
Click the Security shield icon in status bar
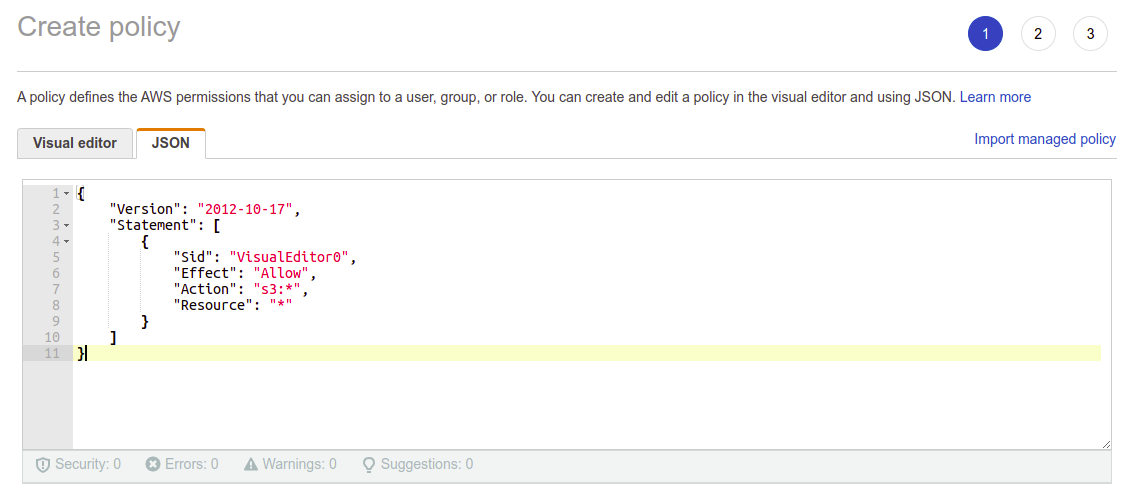click(x=43, y=465)
